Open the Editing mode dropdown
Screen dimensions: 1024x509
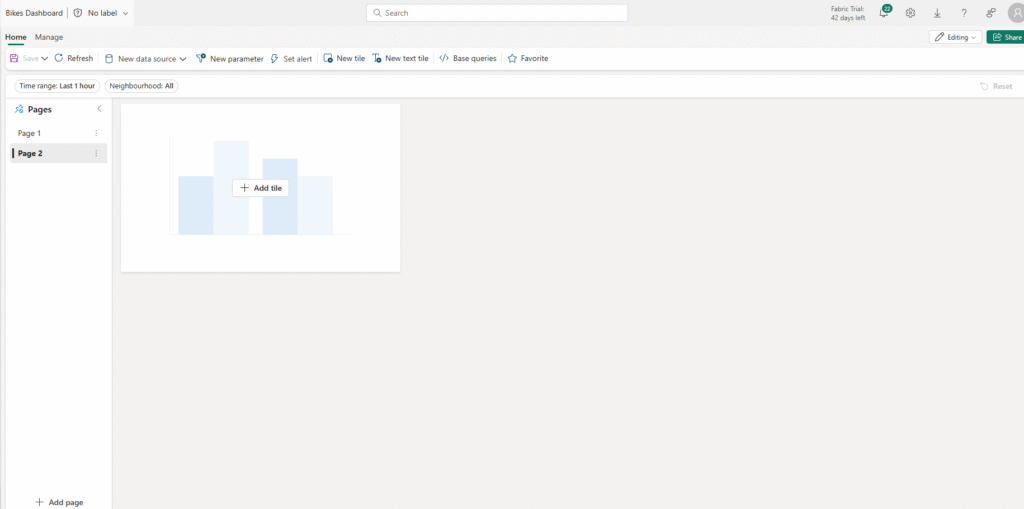pyautogui.click(x=955, y=37)
